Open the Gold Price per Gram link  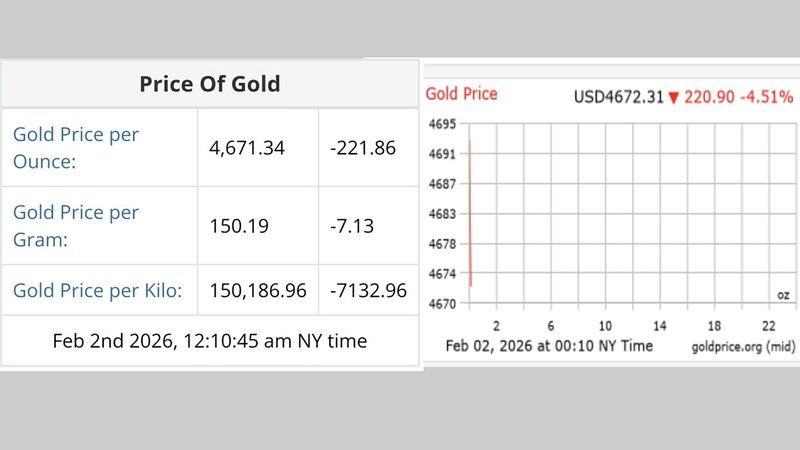click(x=76, y=226)
